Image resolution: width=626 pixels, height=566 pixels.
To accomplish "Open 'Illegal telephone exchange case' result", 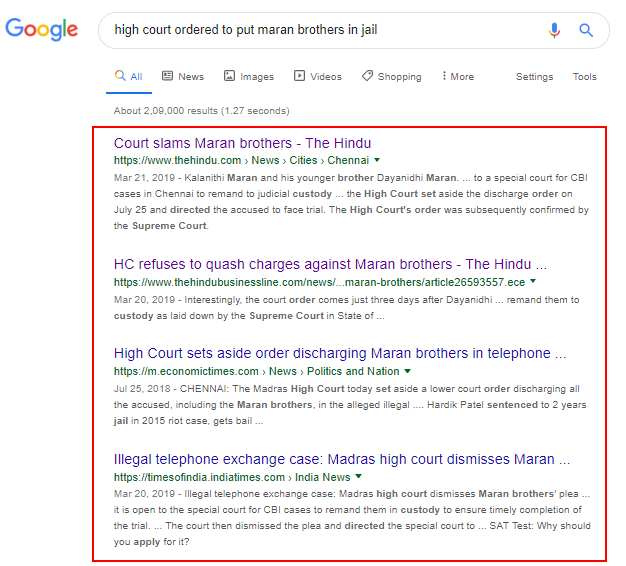I will click(x=342, y=459).
